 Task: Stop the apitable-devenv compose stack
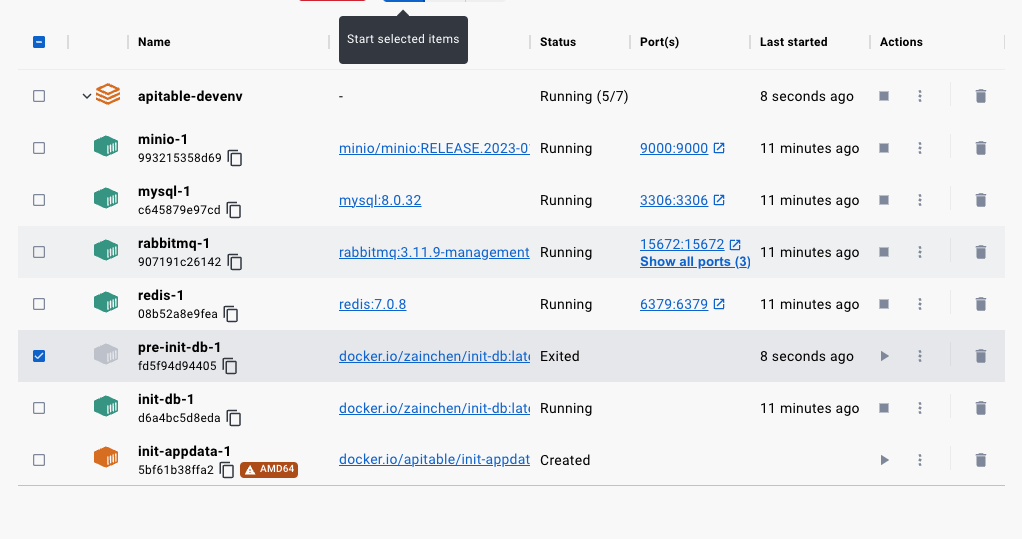884,96
